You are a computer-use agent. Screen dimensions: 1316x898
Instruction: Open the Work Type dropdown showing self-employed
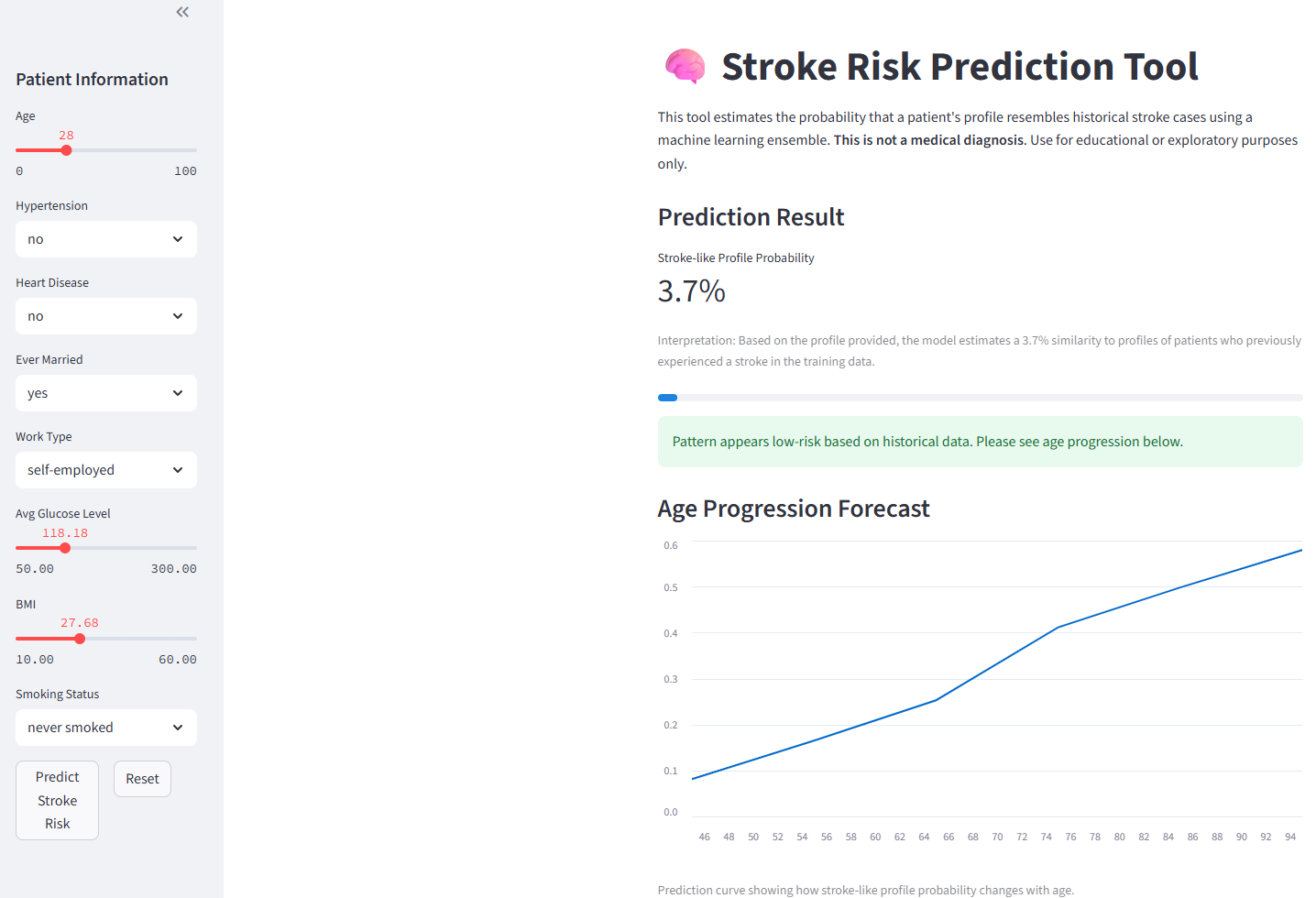pos(105,469)
